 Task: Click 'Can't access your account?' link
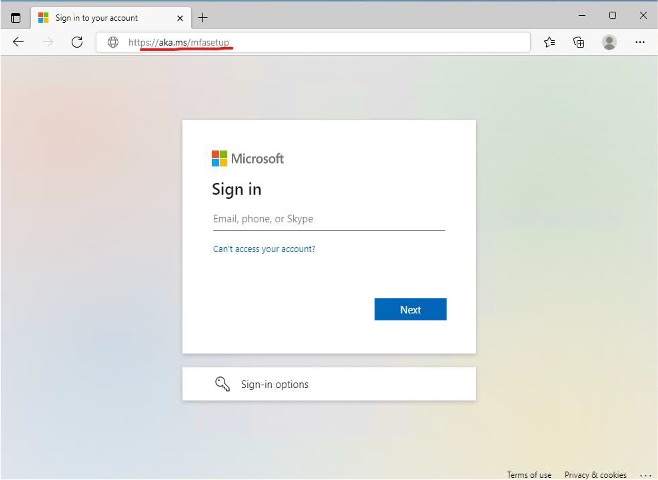tap(264, 249)
